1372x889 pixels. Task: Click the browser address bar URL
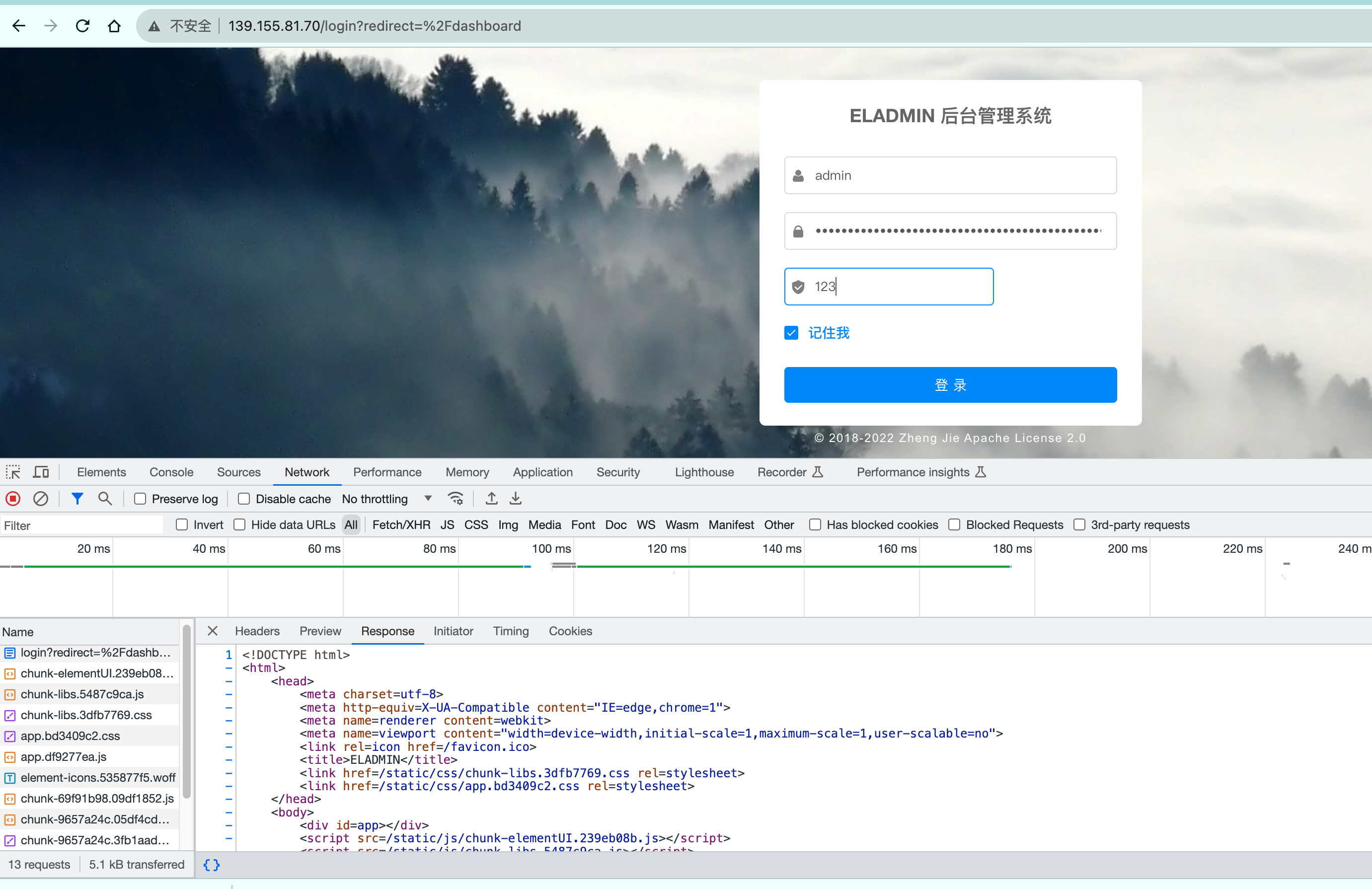[375, 26]
